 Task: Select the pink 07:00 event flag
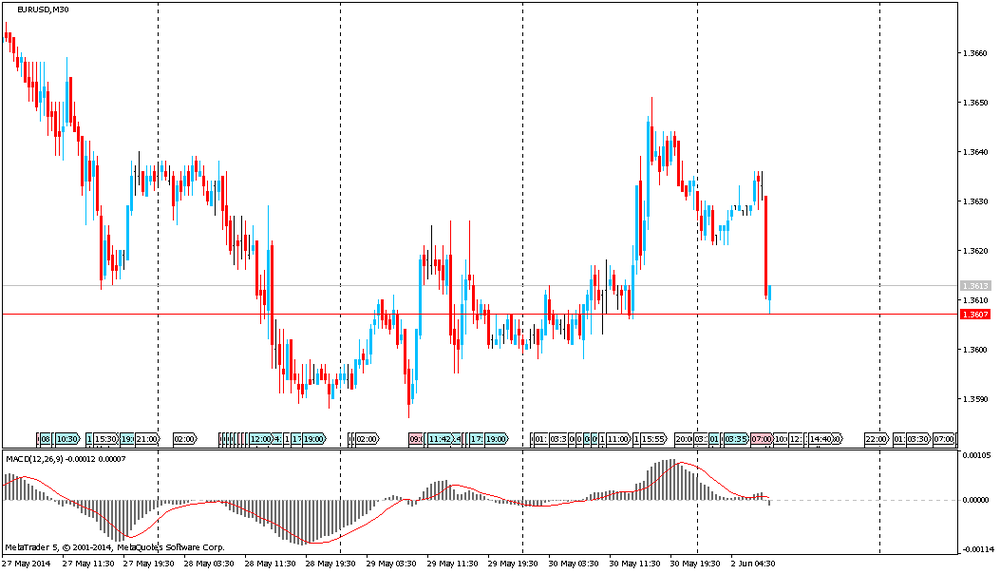coord(761,439)
